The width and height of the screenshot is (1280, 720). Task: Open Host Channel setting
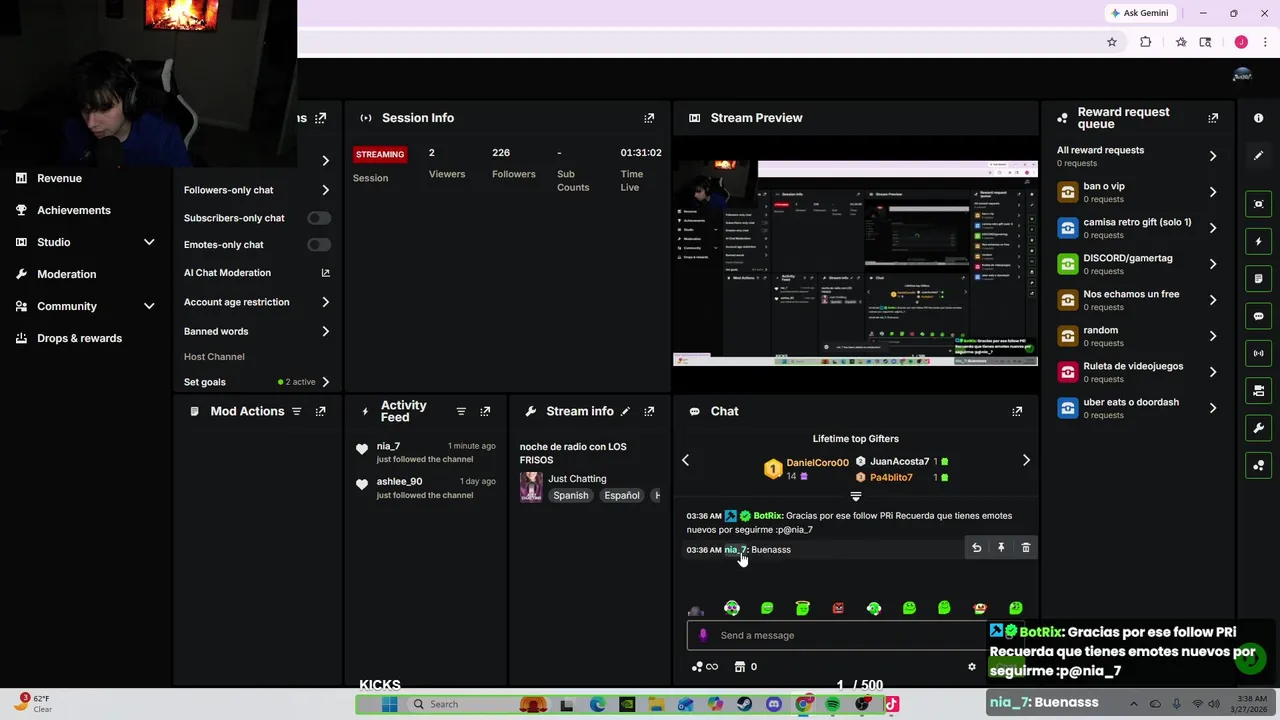(214, 357)
